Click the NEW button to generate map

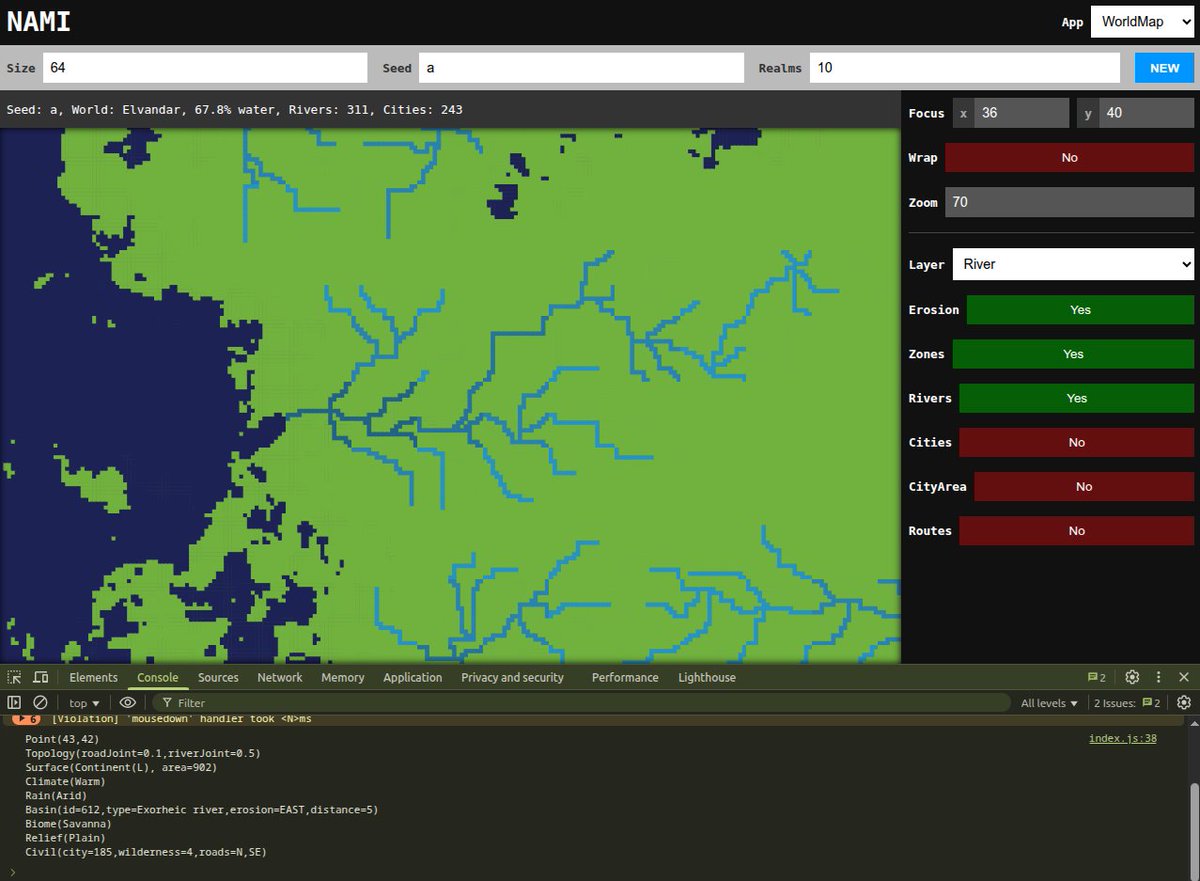coord(1164,68)
